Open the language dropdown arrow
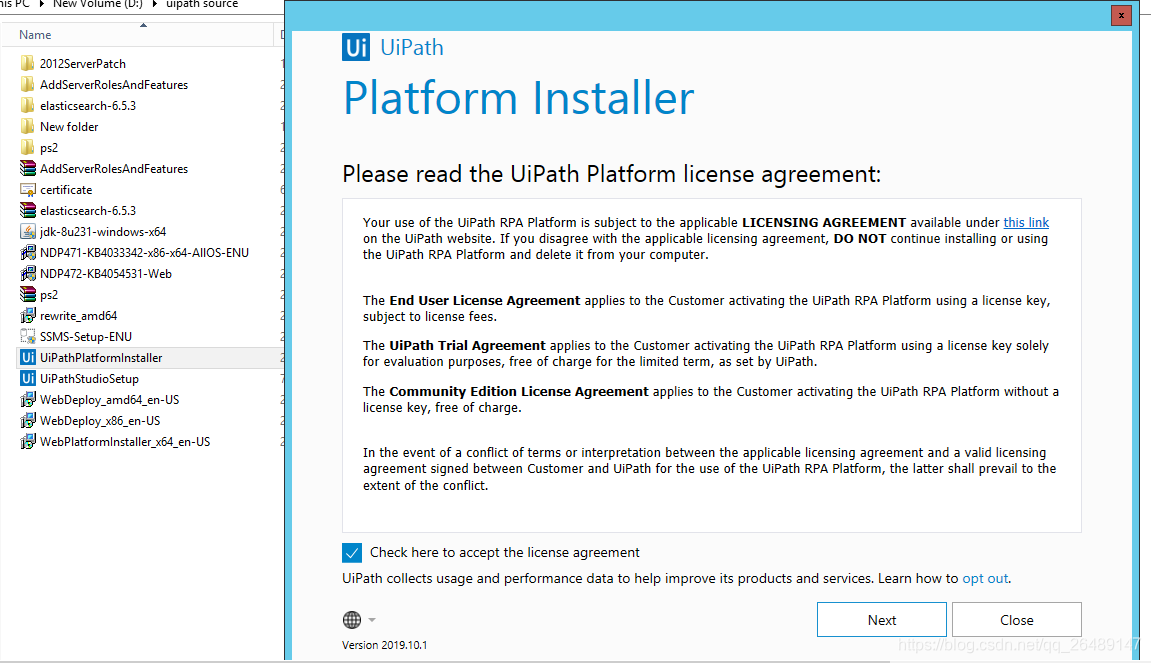 tap(372, 620)
